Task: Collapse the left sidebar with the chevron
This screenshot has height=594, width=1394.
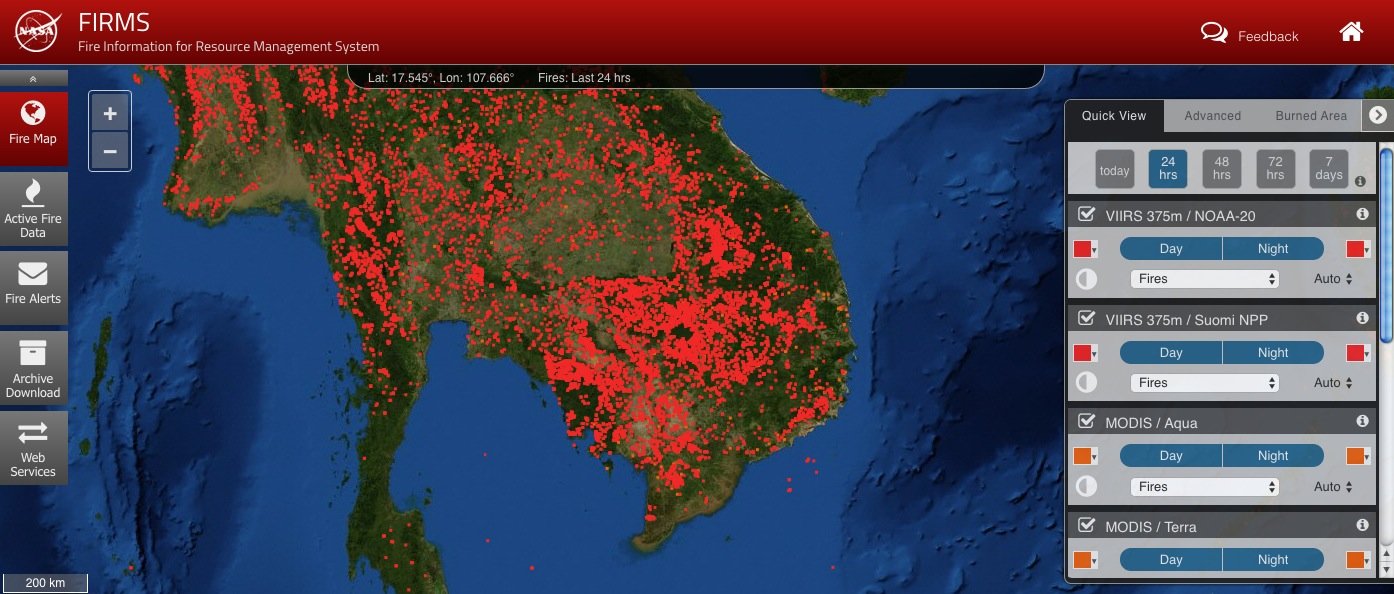Action: 33,78
